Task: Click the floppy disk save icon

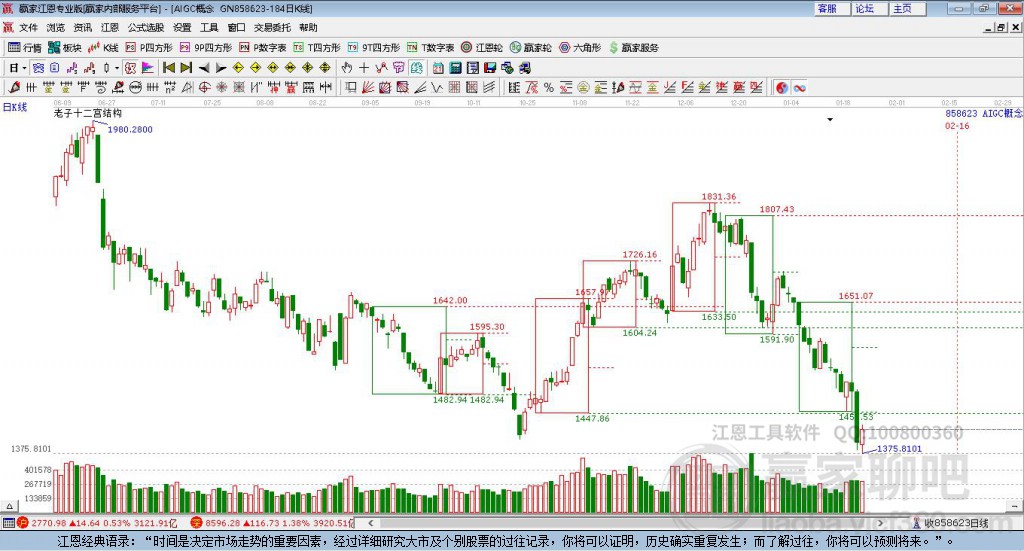Action: coord(490,68)
